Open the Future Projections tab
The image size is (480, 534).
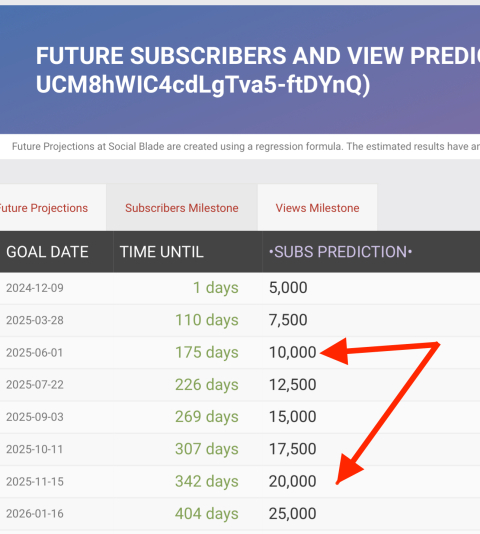coord(44,208)
